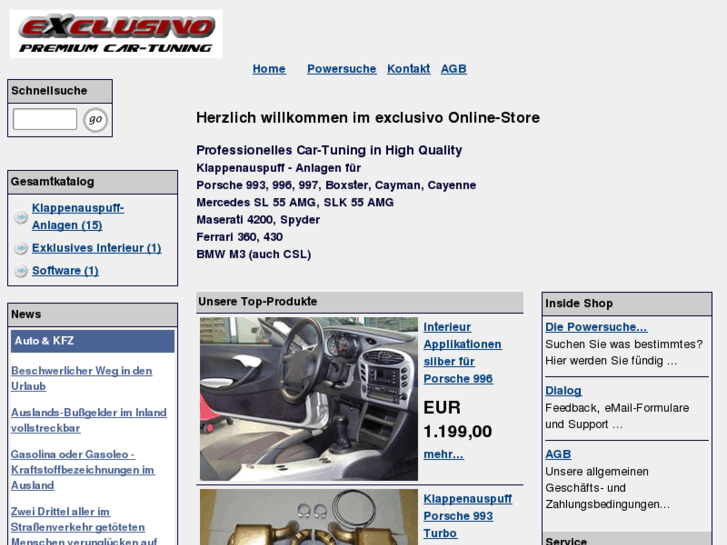This screenshot has width=727, height=545.
Task: Open the Software (1) category
Action: [x=65, y=270]
